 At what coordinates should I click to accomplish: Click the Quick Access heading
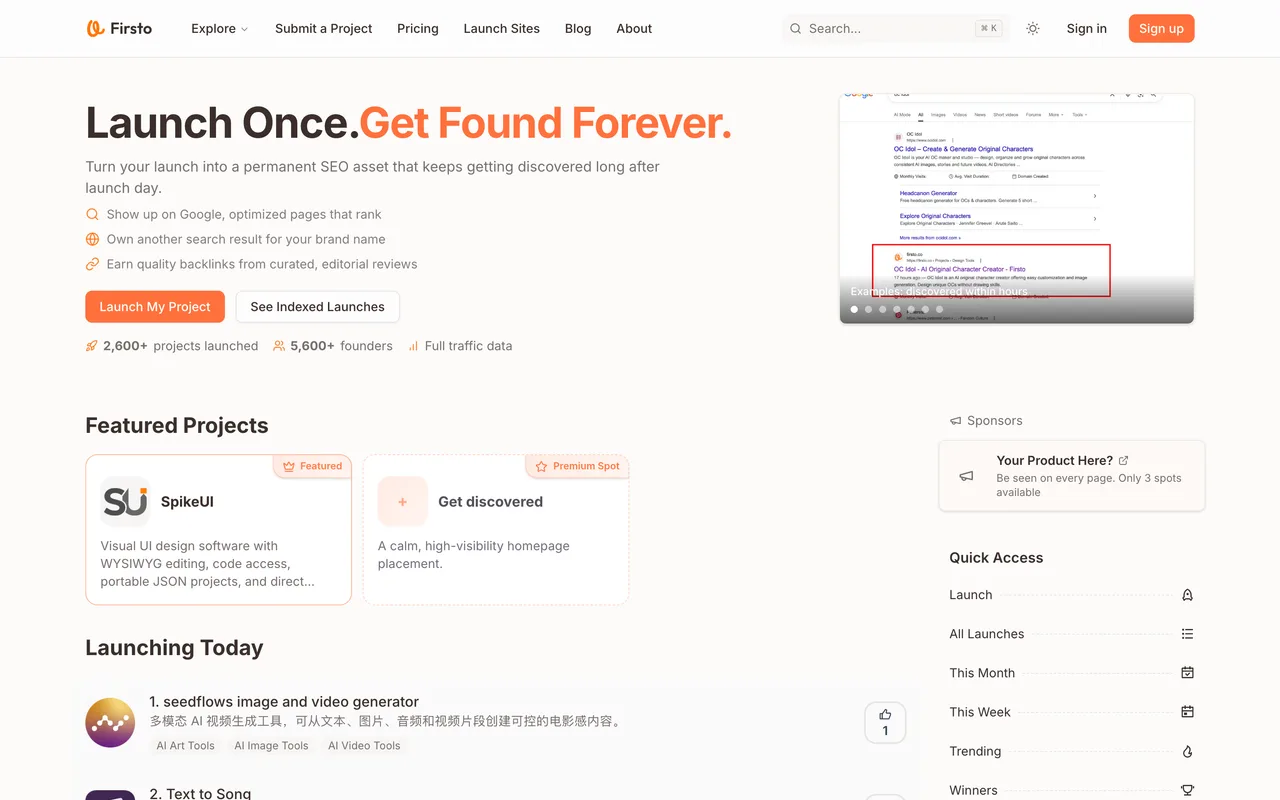996,558
